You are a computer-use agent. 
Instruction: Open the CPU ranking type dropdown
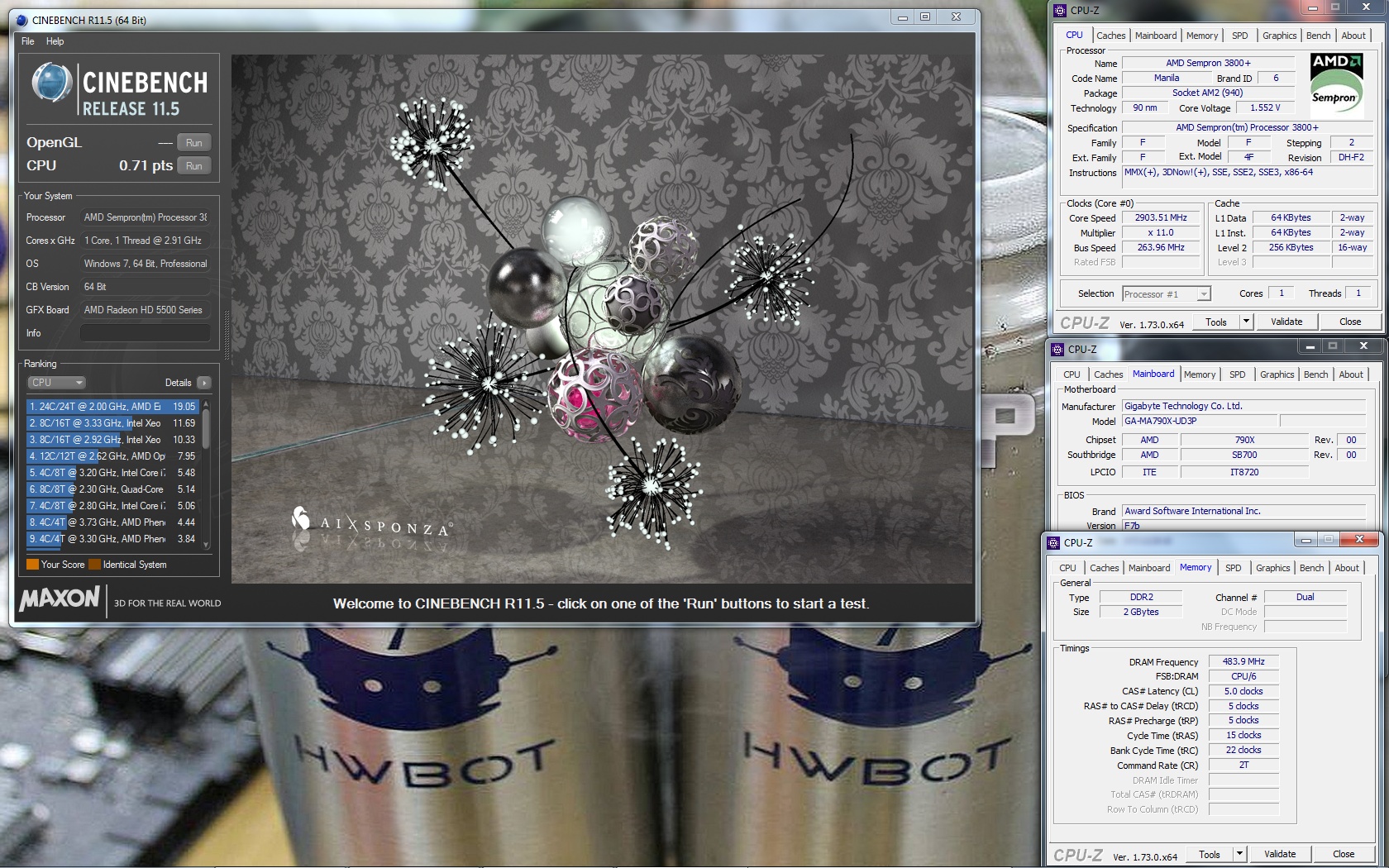56,383
